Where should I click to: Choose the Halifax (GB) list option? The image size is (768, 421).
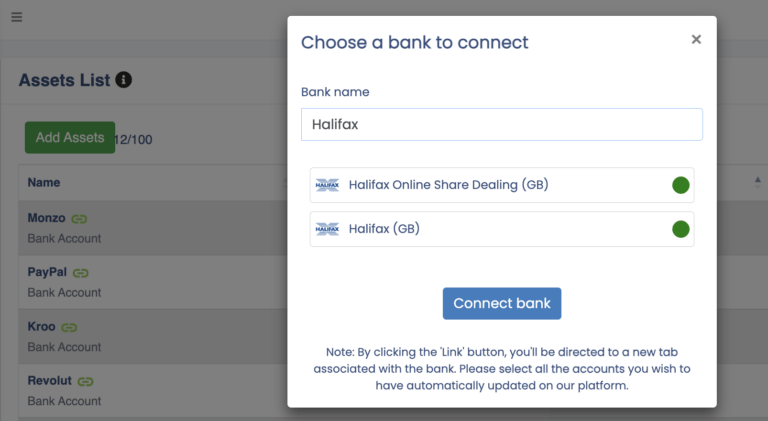pos(384,229)
